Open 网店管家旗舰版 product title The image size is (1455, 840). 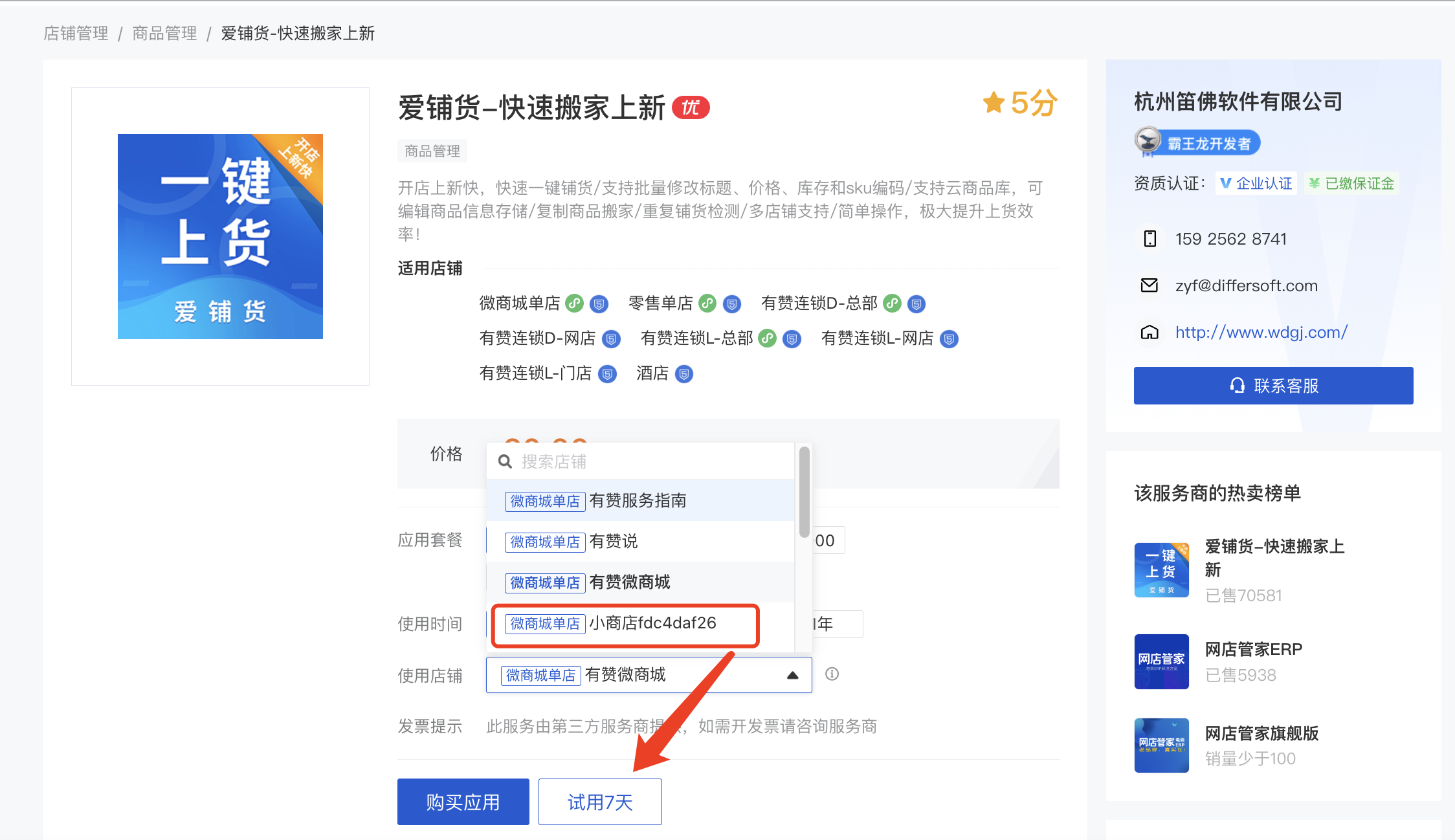(x=1261, y=733)
